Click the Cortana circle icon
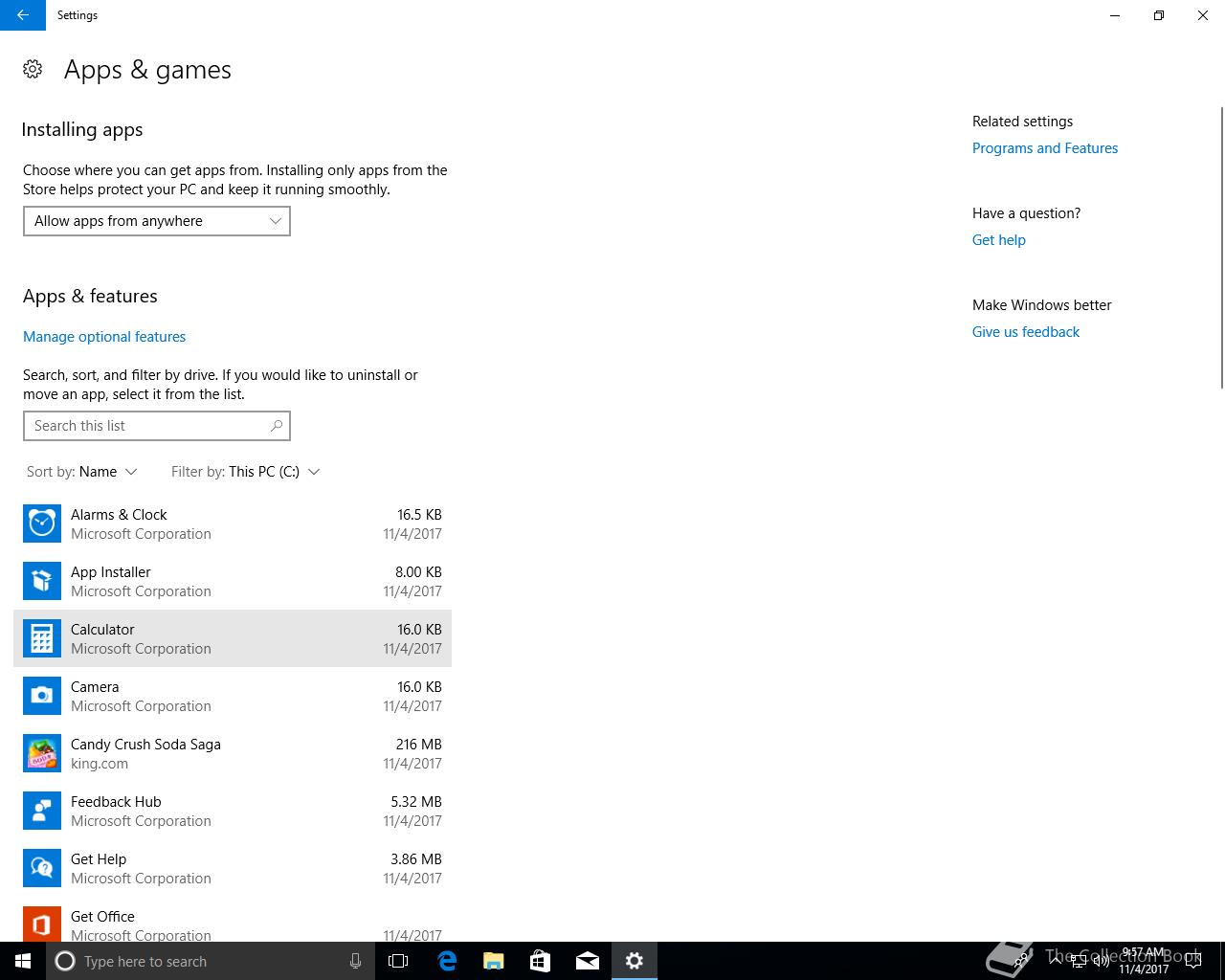Image resolution: width=1225 pixels, height=980 pixels. point(65,961)
